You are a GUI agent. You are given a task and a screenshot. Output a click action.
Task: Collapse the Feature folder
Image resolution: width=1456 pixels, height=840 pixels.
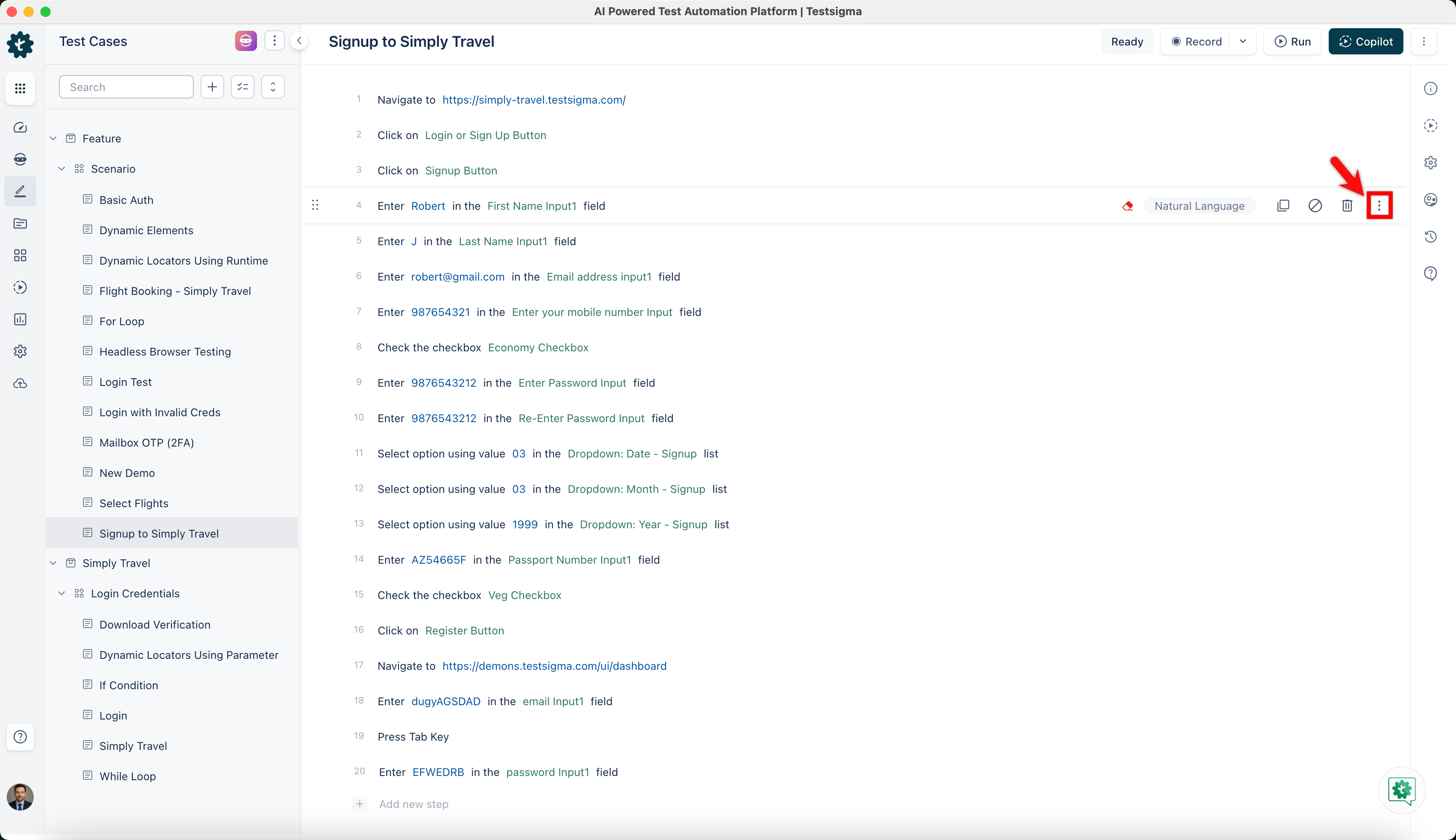coord(53,139)
